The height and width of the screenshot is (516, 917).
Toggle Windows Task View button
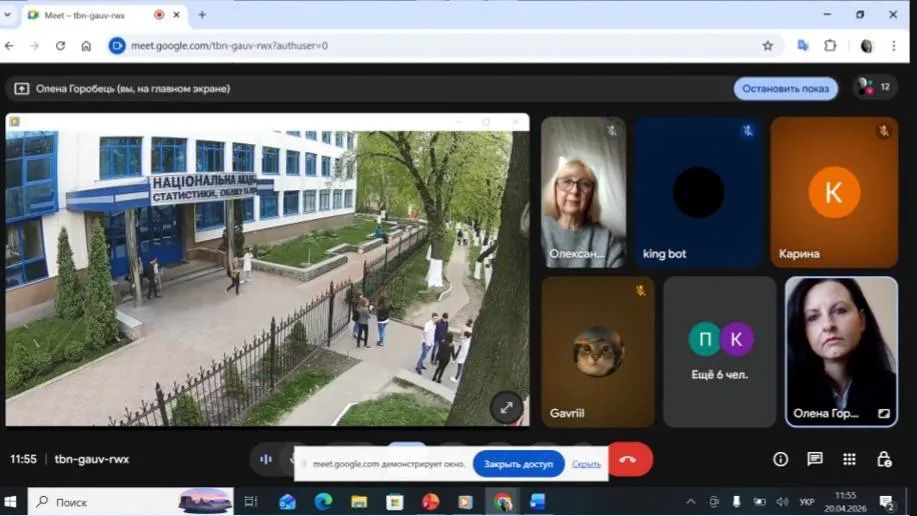click(251, 502)
